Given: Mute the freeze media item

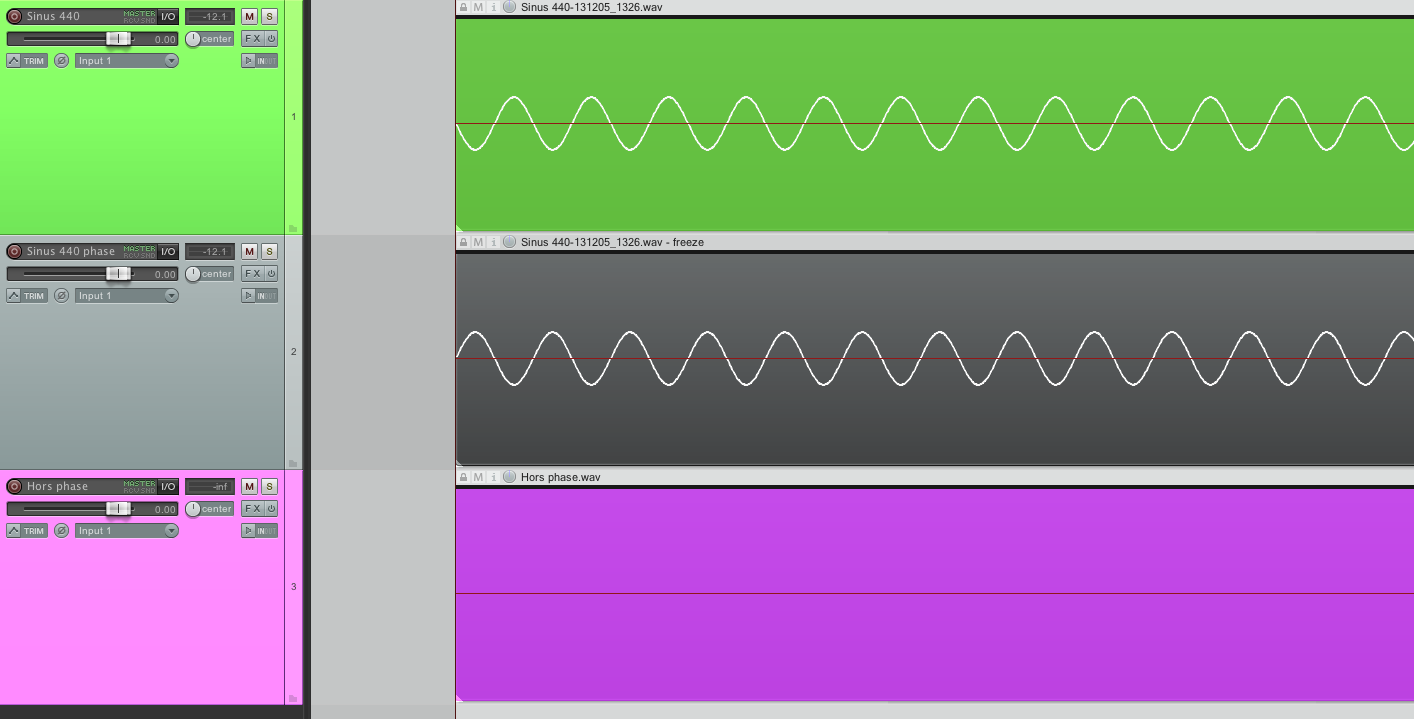Looking at the screenshot, I should click(x=478, y=242).
